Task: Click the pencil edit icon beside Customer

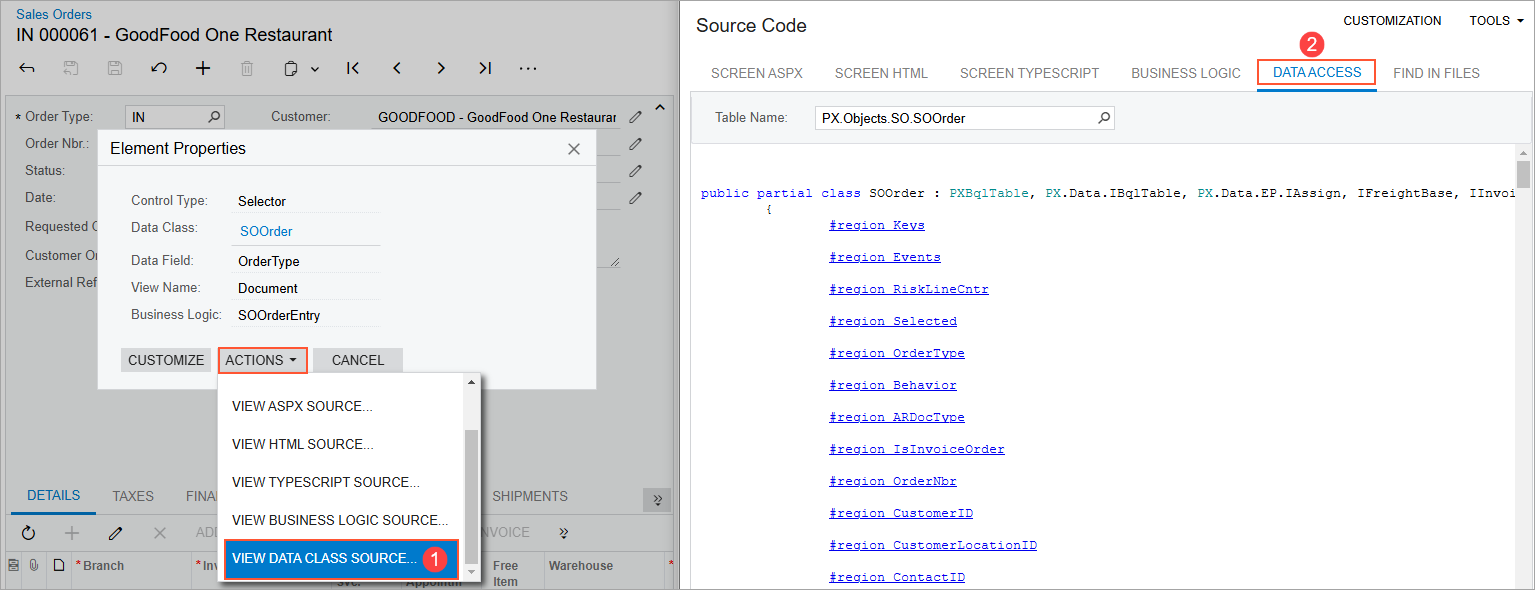Action: point(635,117)
